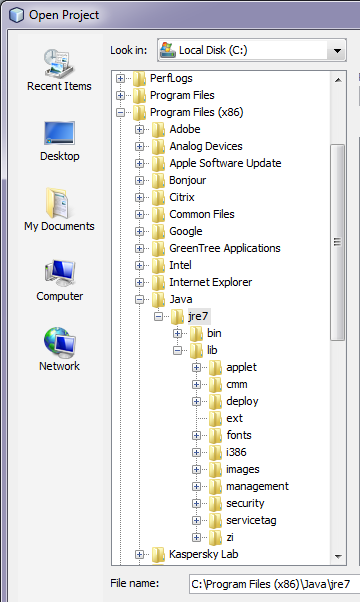
Task: Expand the Internet Explorer node
Action: (x=139, y=283)
